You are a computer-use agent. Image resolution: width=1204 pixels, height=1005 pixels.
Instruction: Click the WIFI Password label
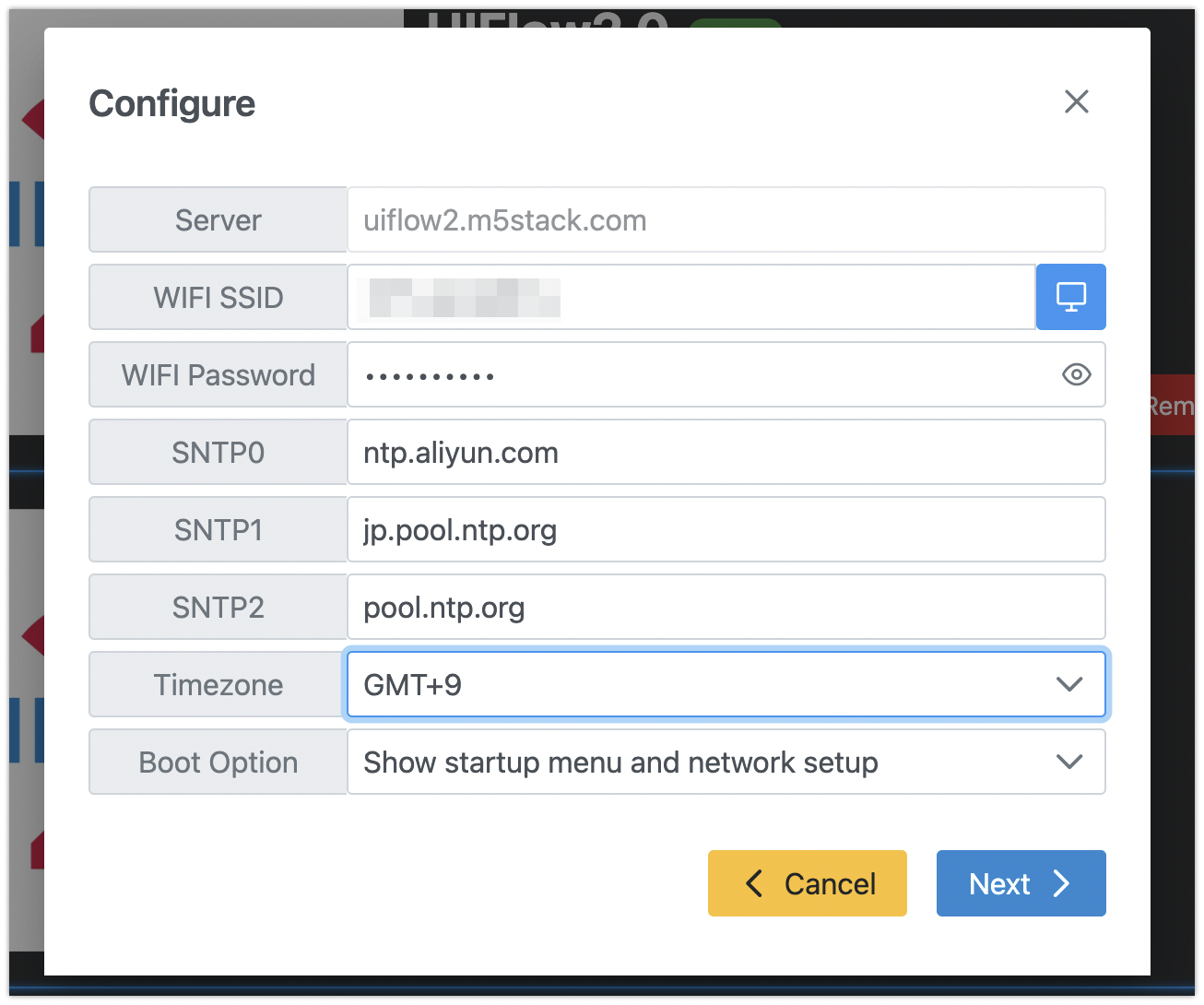218,374
